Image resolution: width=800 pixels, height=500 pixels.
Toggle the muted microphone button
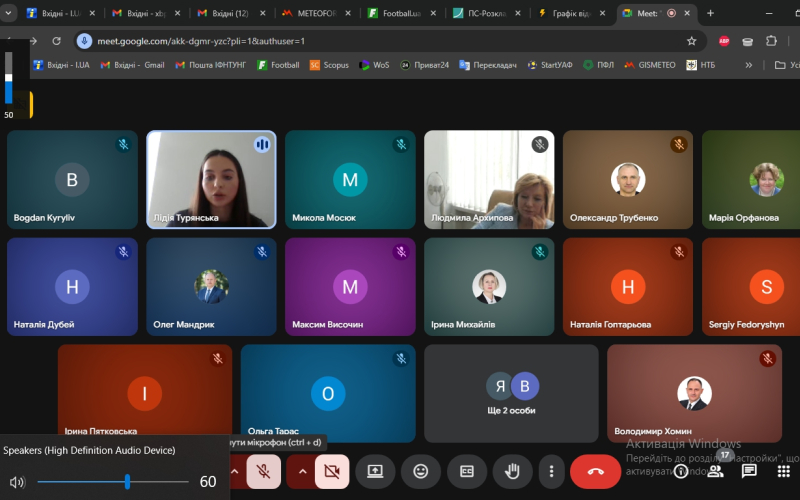[264, 471]
